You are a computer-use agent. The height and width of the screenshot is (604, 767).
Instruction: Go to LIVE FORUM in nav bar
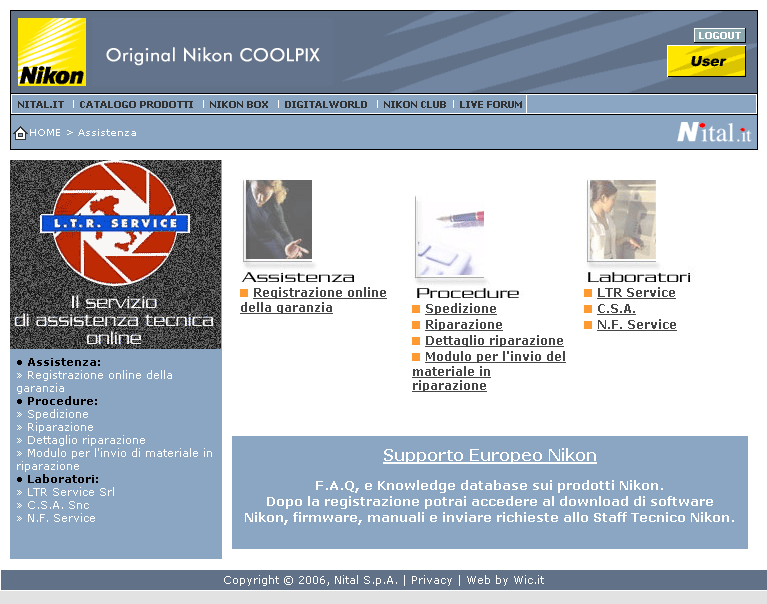tap(490, 105)
